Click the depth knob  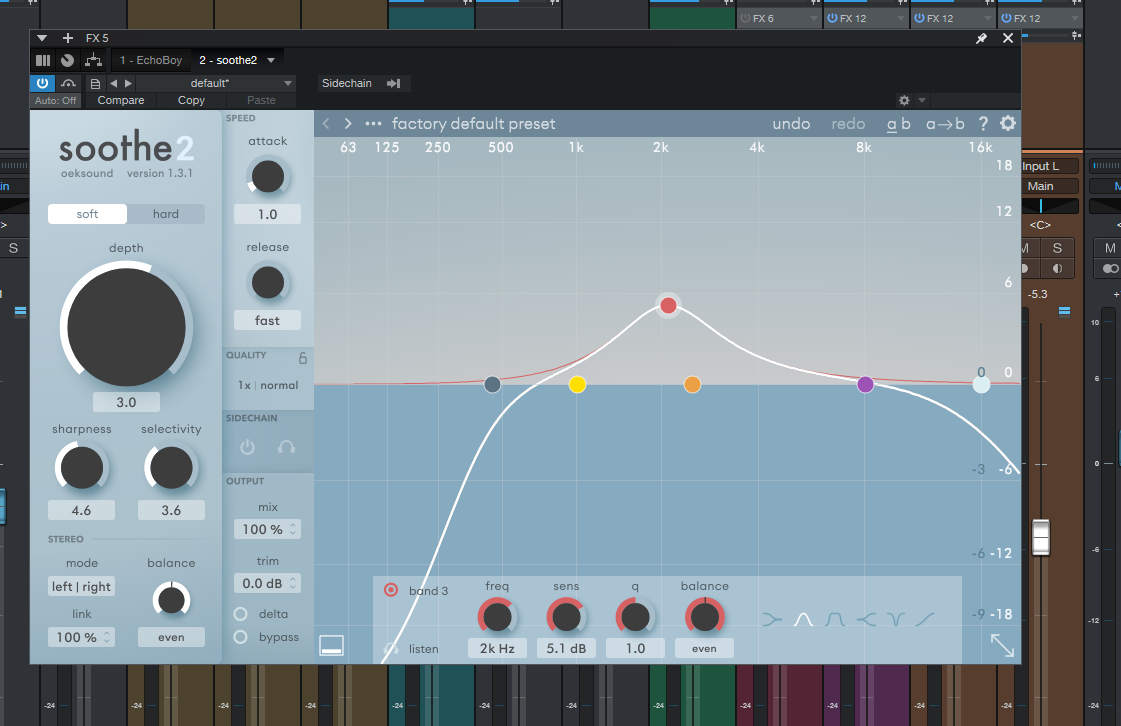[126, 327]
